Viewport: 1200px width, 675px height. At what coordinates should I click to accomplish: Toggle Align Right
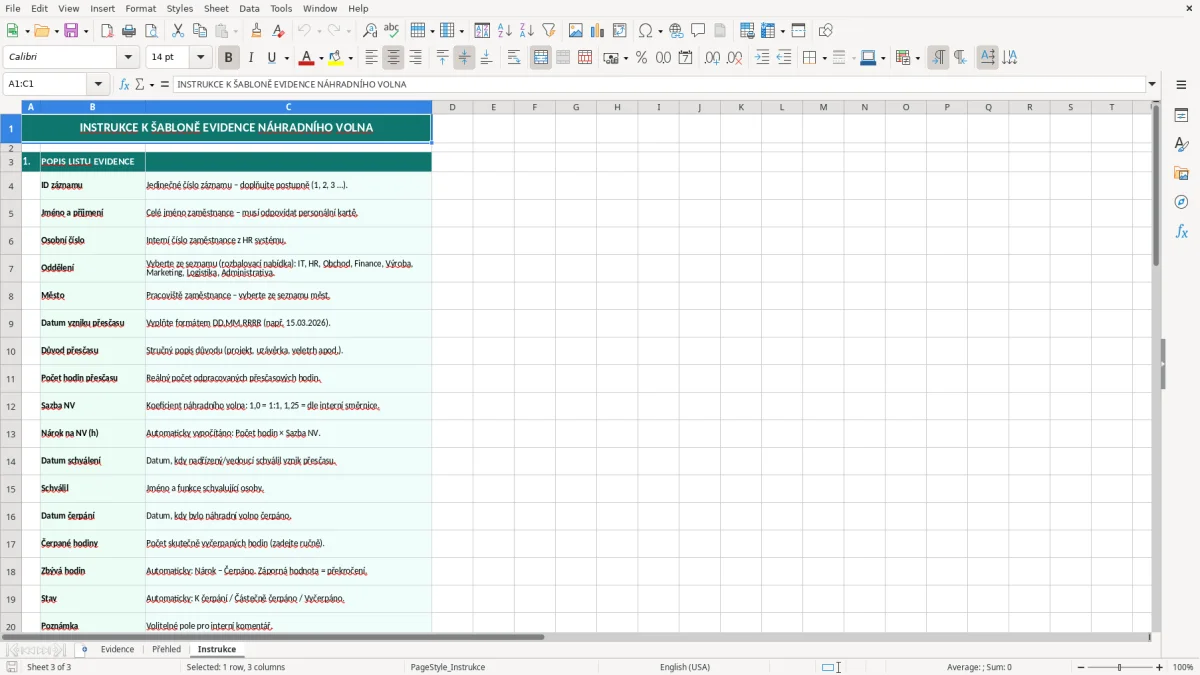coord(416,58)
